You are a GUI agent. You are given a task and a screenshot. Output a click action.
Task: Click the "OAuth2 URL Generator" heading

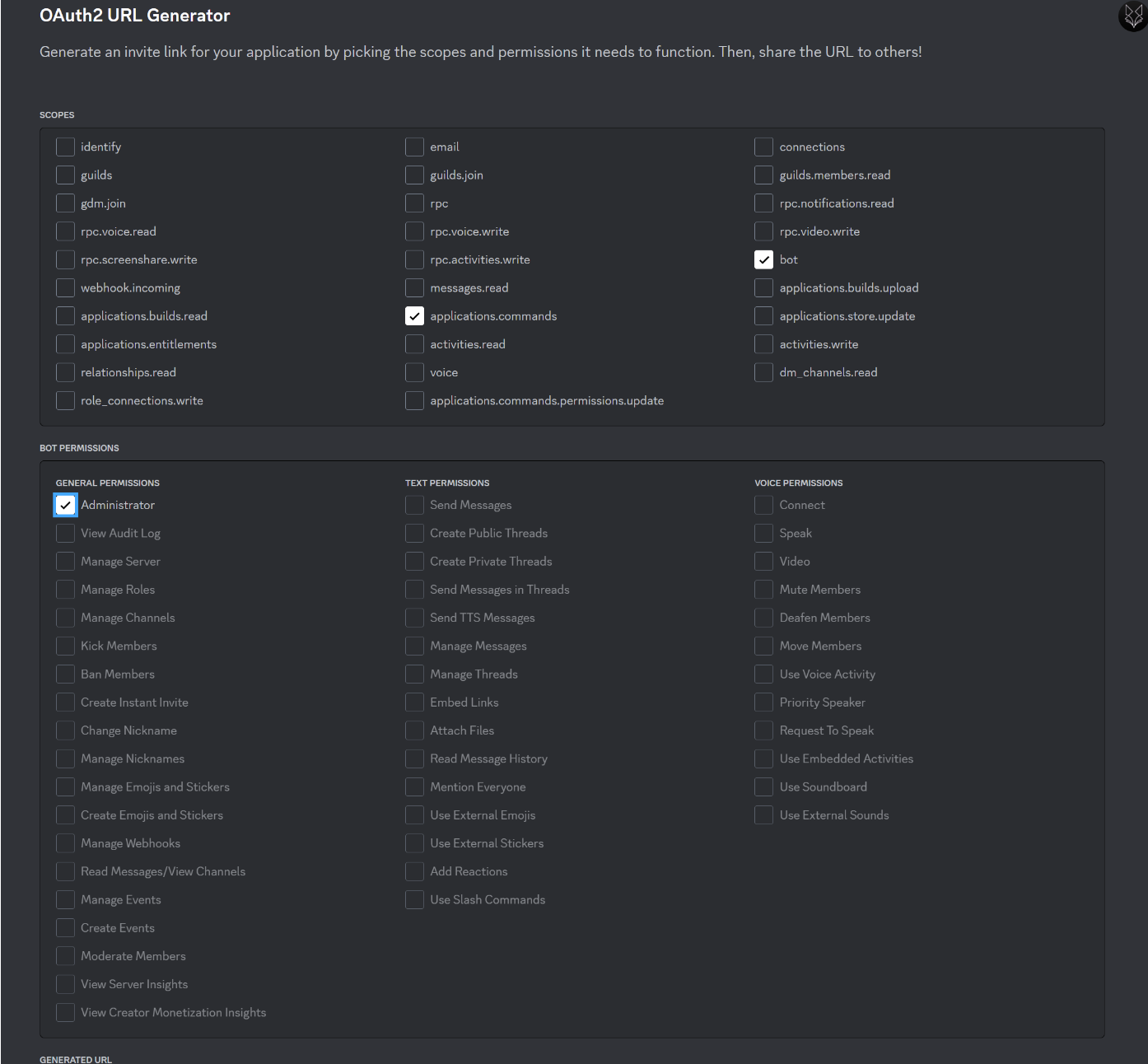135,16
